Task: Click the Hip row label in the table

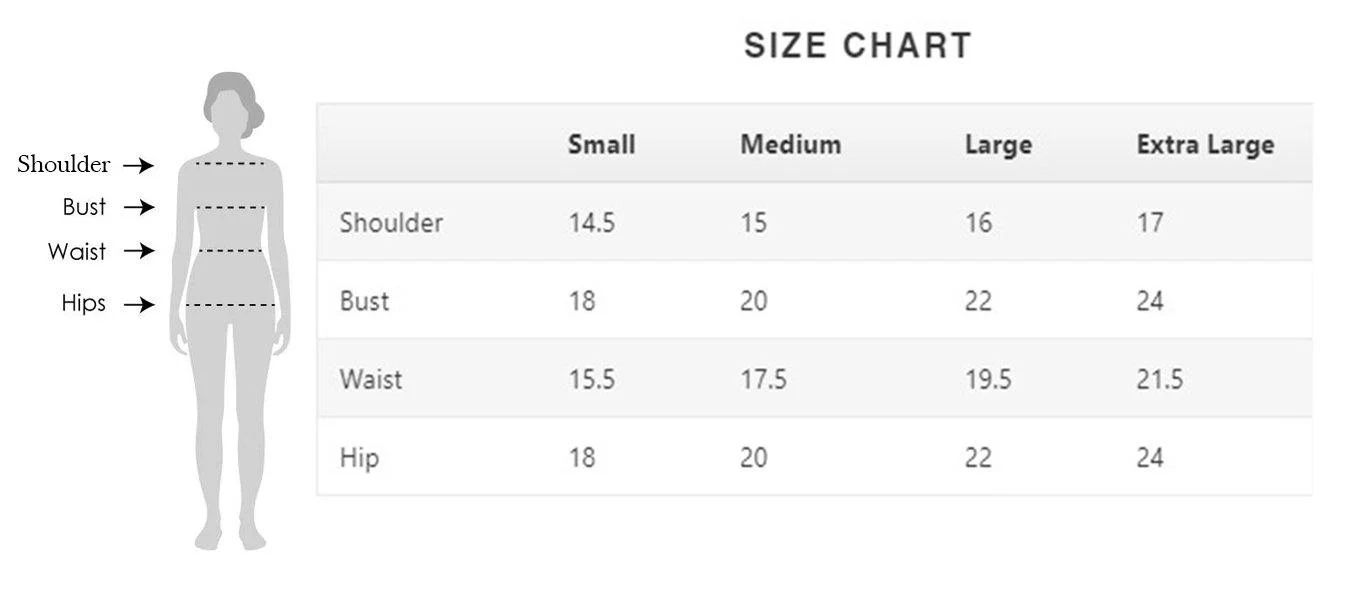Action: [x=359, y=458]
